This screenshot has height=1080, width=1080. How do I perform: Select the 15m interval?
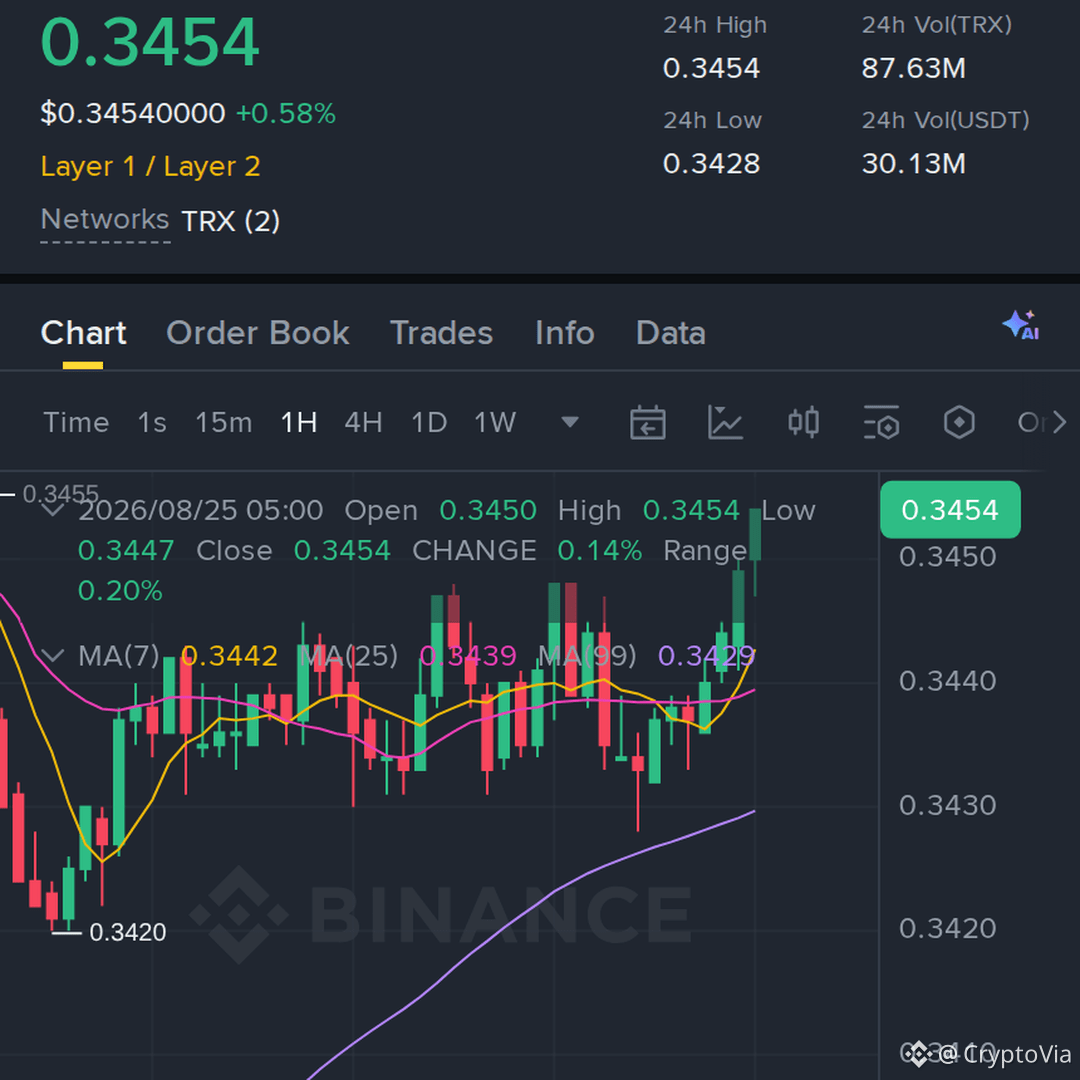[224, 422]
